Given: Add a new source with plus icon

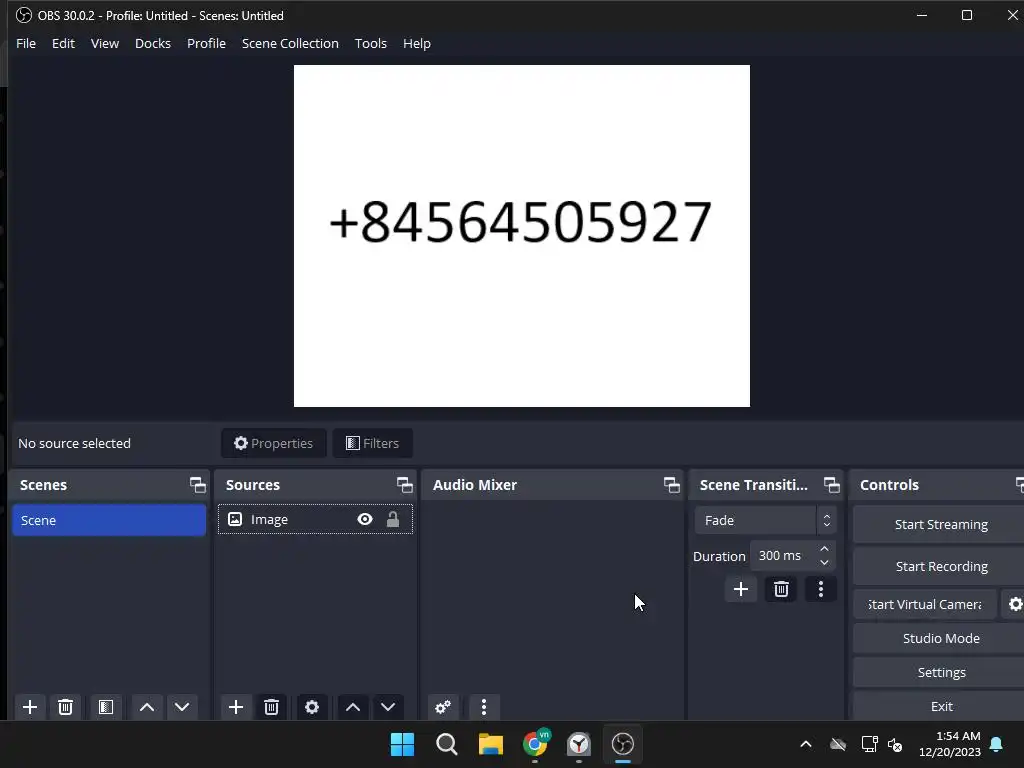Looking at the screenshot, I should (x=236, y=707).
